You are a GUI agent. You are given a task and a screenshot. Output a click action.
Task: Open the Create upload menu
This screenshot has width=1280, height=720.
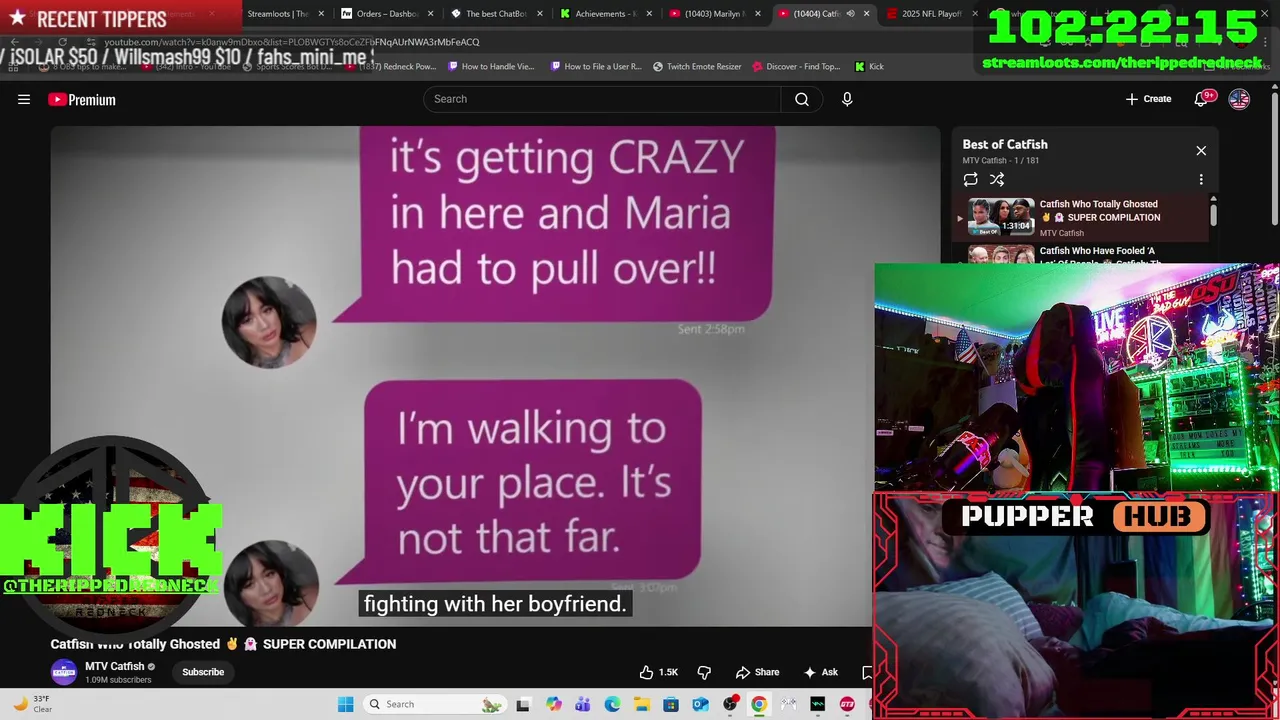[x=1148, y=99]
